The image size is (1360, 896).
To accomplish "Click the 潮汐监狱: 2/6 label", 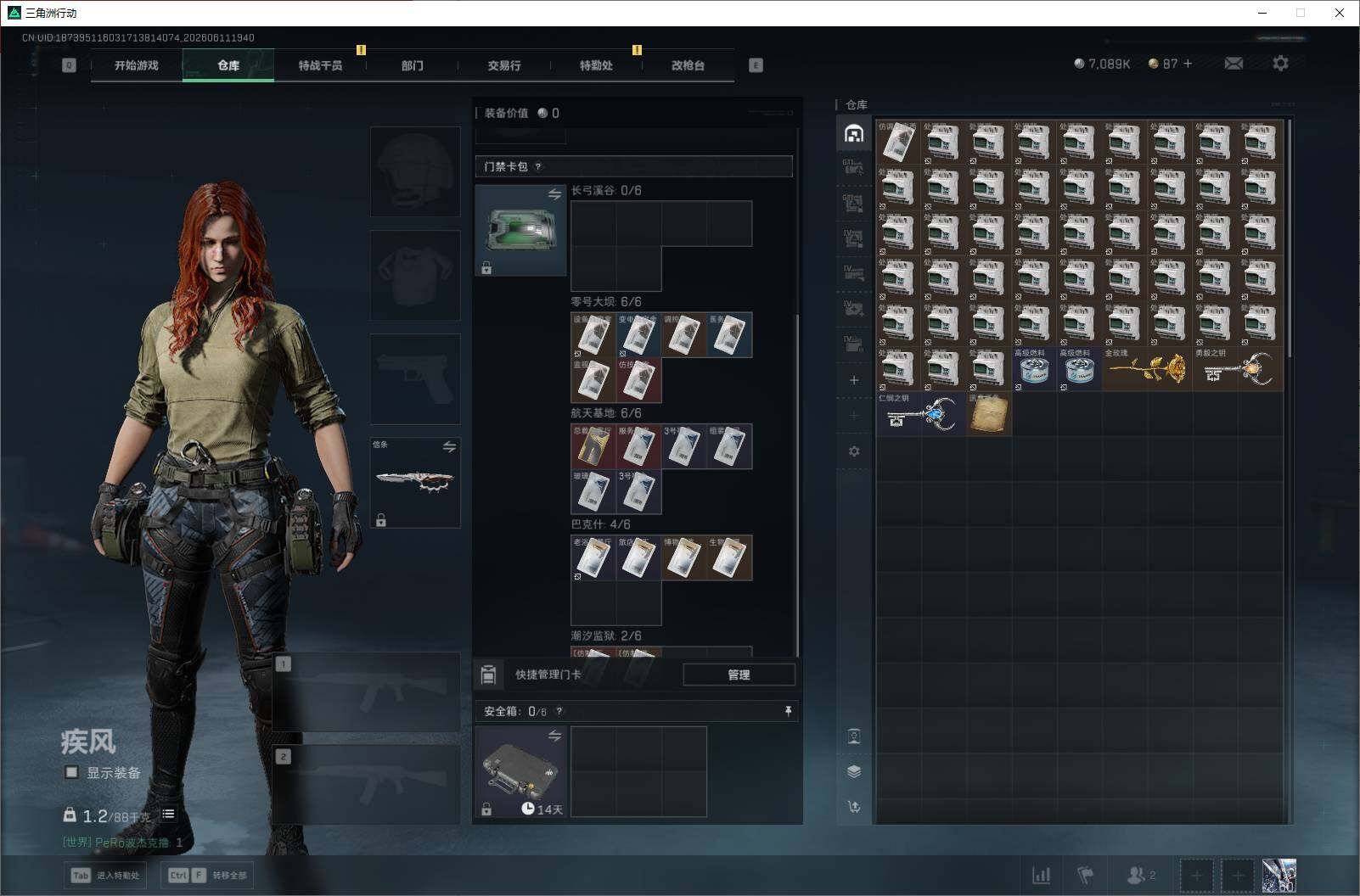I will point(606,636).
